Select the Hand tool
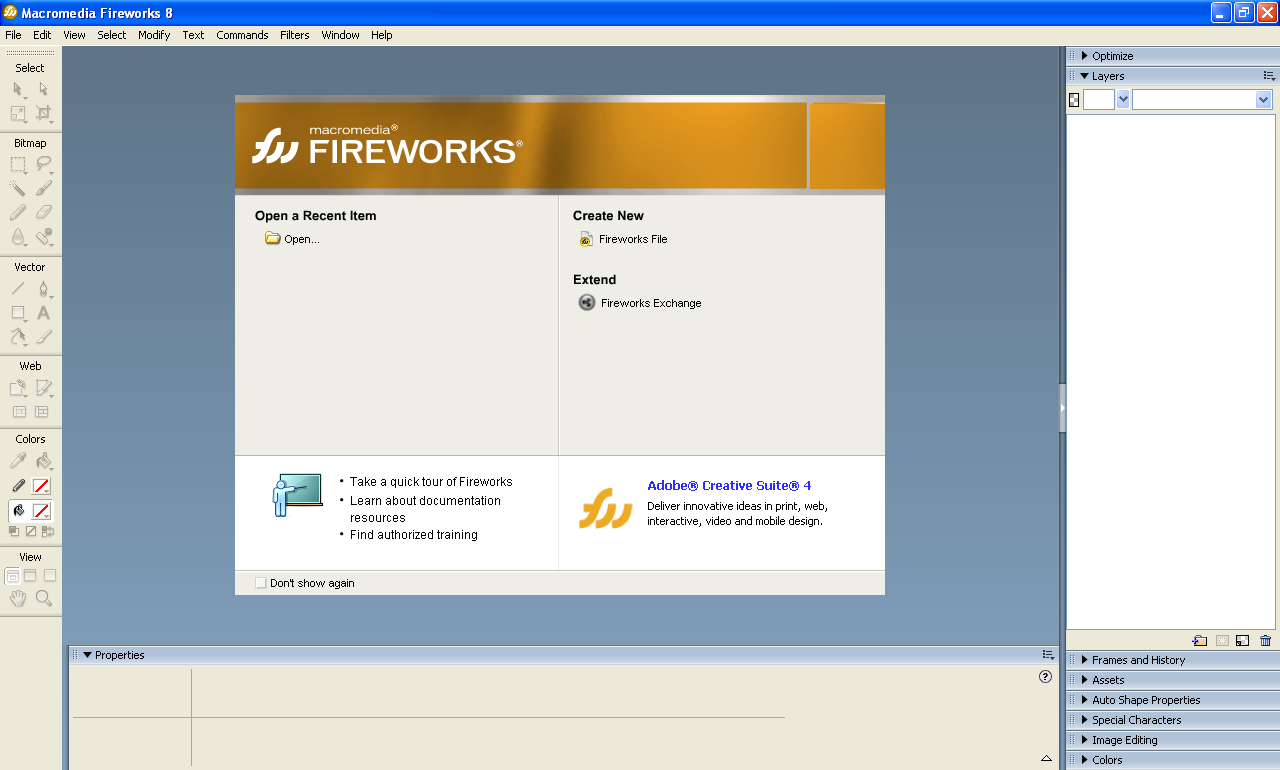1280x770 pixels. [18, 598]
